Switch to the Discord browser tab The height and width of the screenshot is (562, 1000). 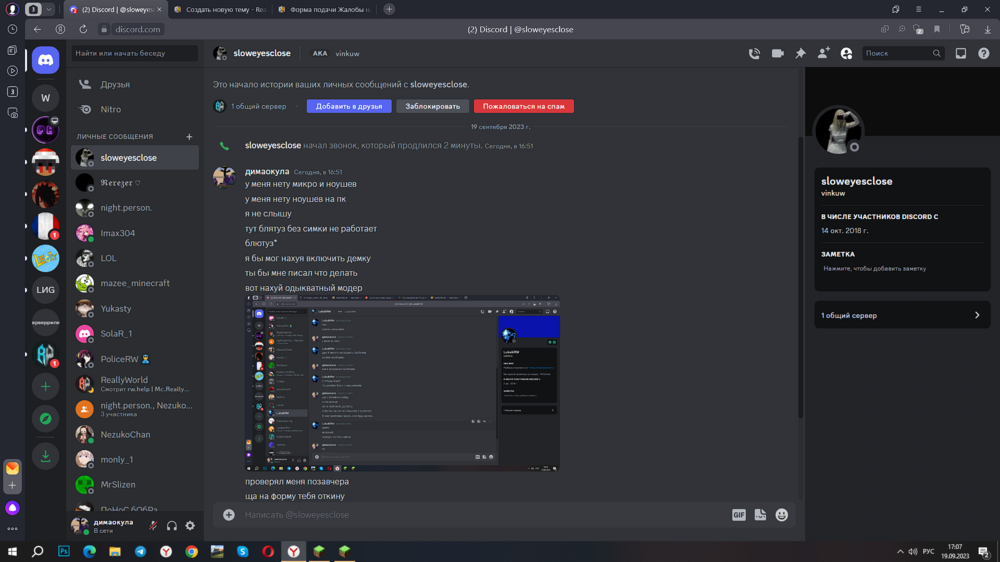(x=116, y=10)
